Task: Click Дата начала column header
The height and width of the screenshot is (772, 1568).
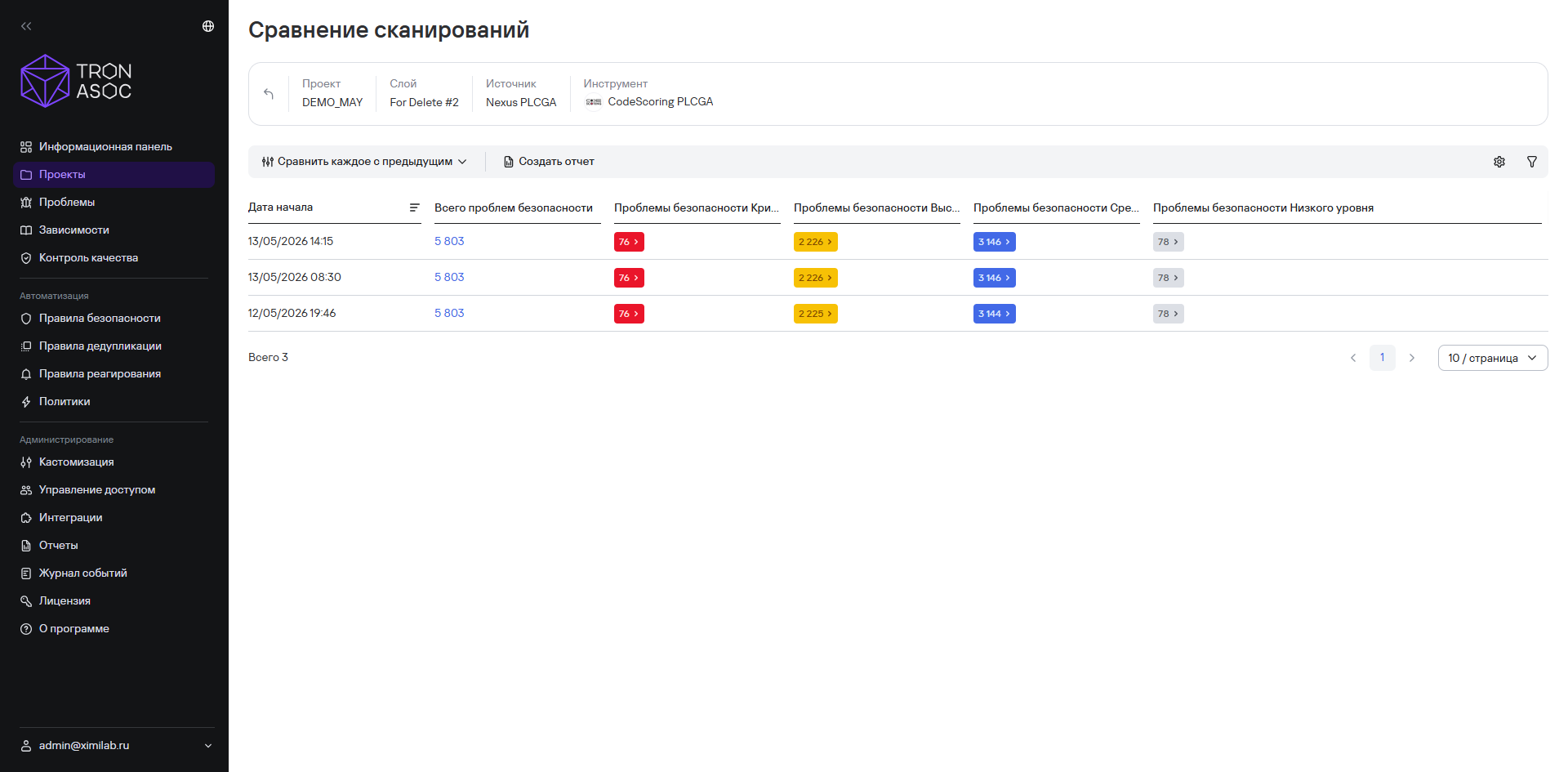Action: click(281, 208)
